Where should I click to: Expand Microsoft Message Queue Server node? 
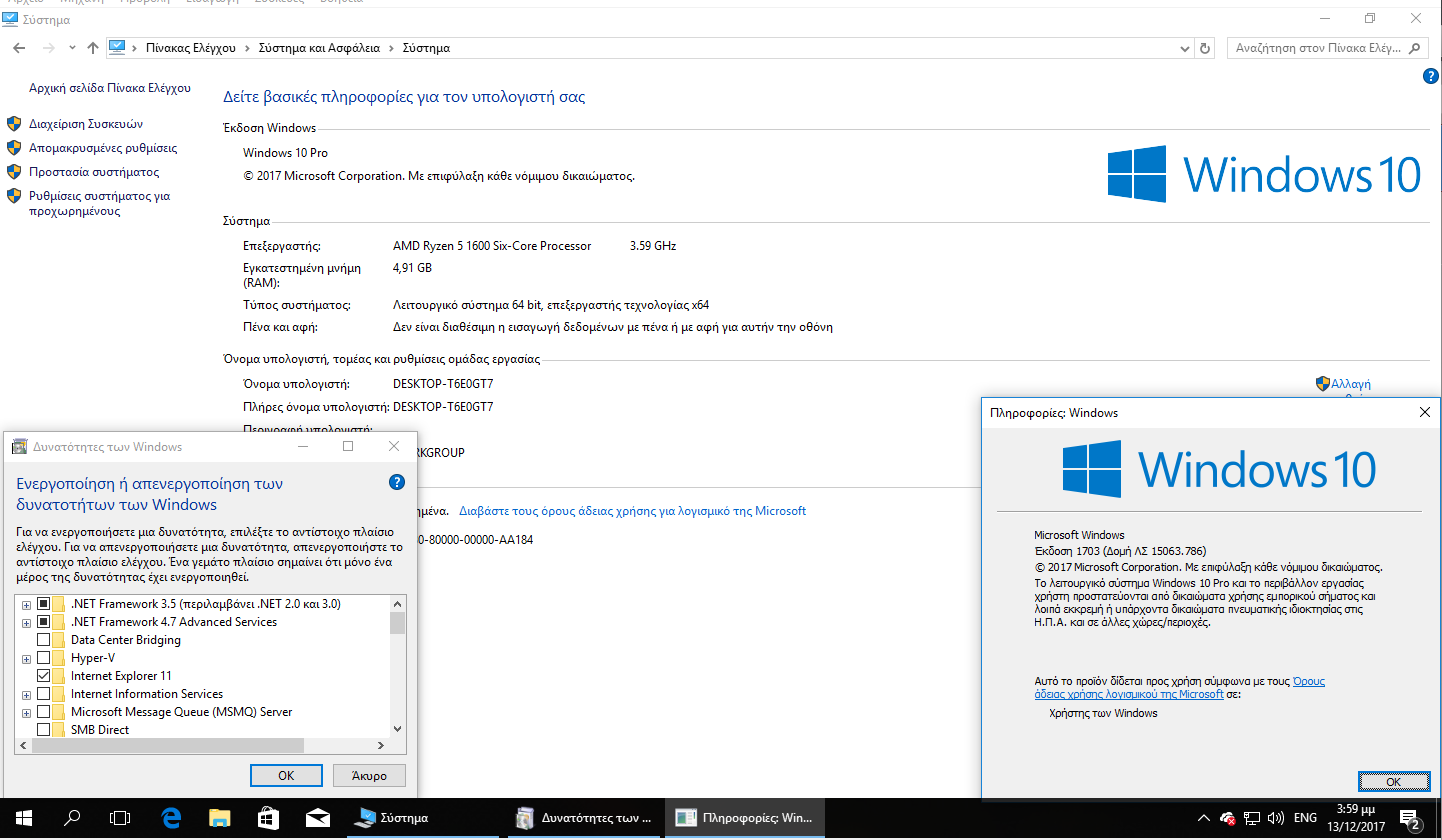[x=26, y=712]
